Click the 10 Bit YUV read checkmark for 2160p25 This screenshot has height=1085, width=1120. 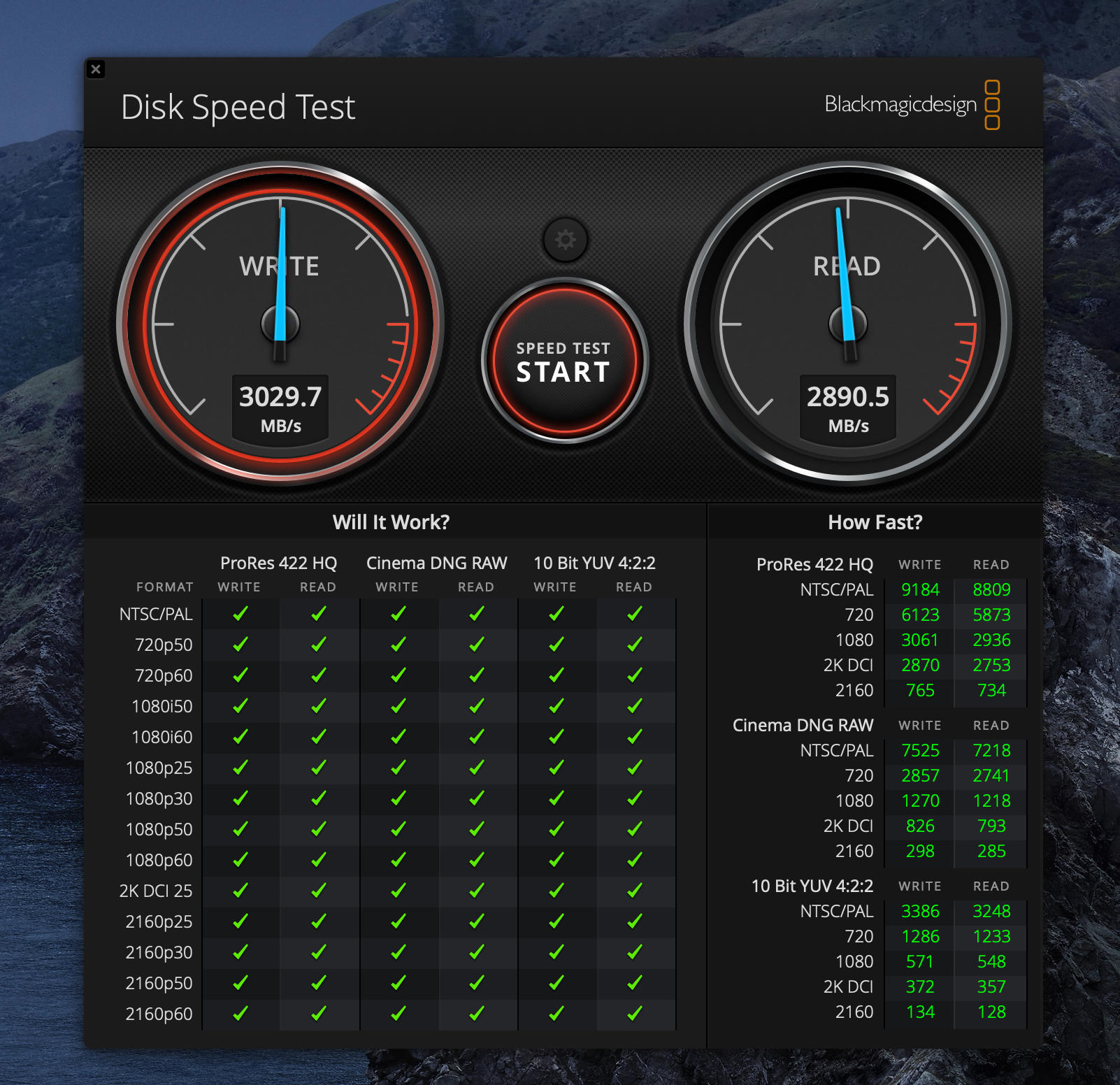[x=634, y=921]
